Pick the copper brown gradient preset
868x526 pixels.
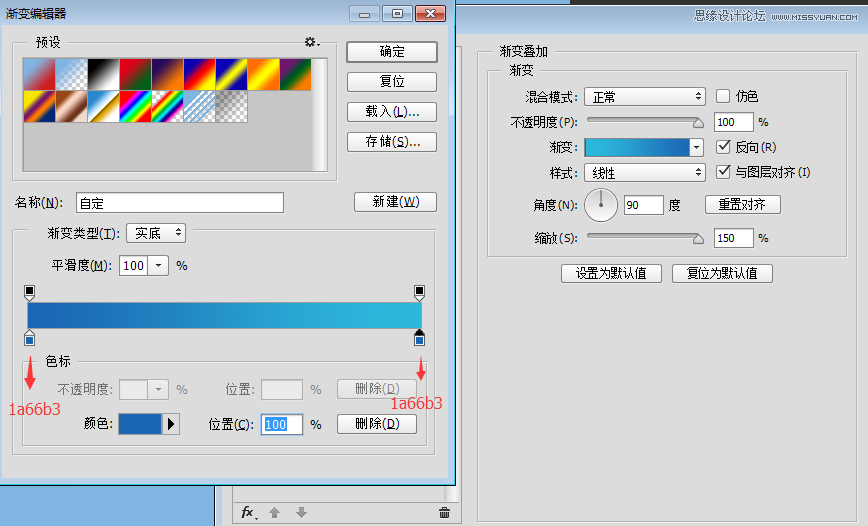tap(71, 106)
